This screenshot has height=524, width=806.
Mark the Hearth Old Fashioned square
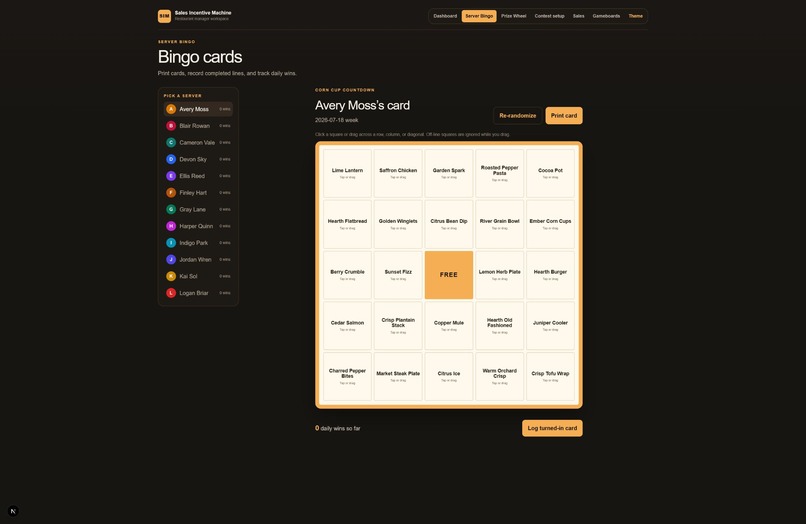pos(500,326)
